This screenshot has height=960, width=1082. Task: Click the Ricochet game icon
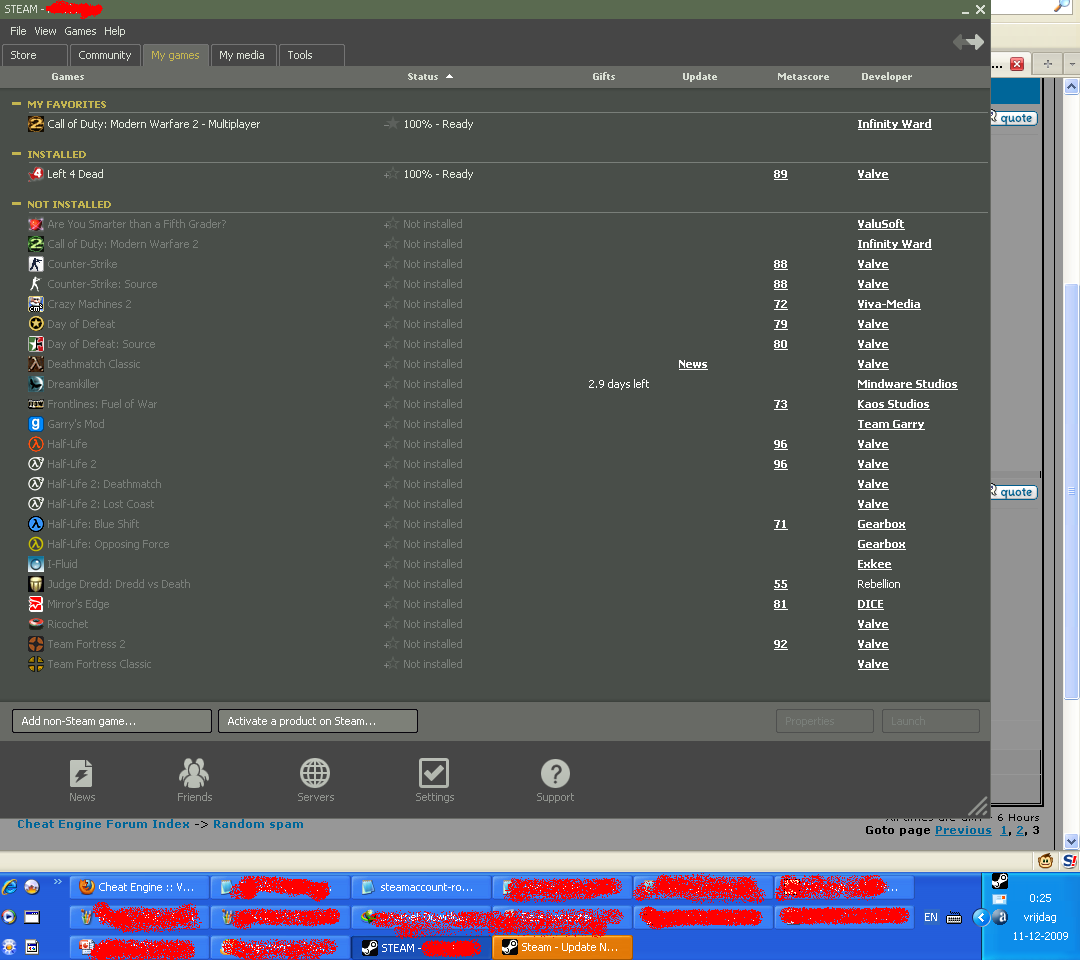(x=36, y=624)
